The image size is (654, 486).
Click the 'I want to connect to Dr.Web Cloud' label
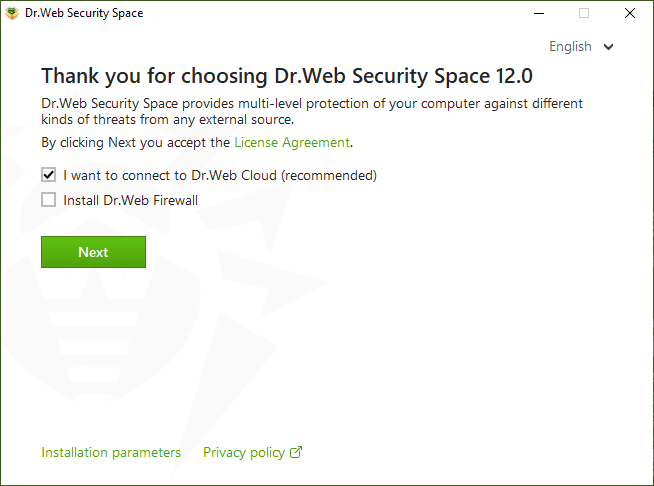point(220,175)
